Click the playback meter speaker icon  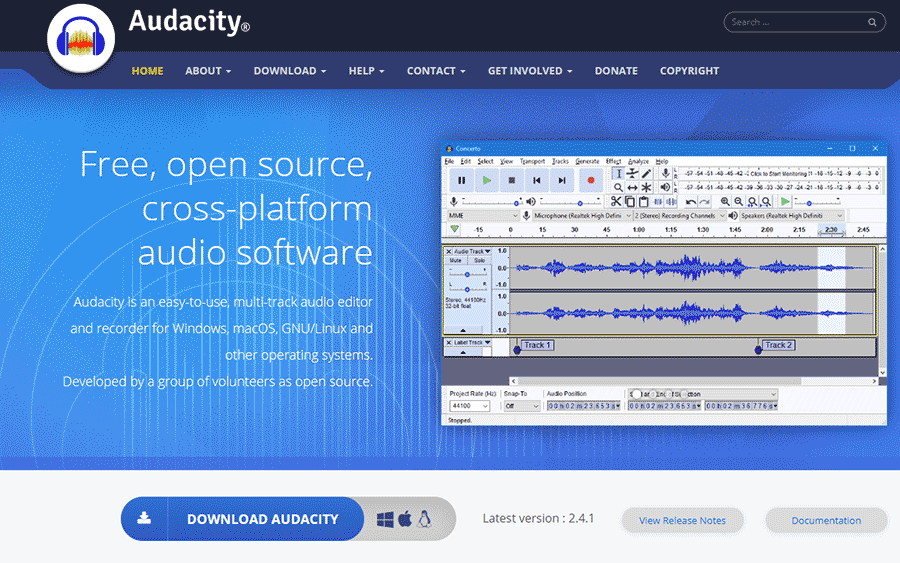tap(665, 187)
